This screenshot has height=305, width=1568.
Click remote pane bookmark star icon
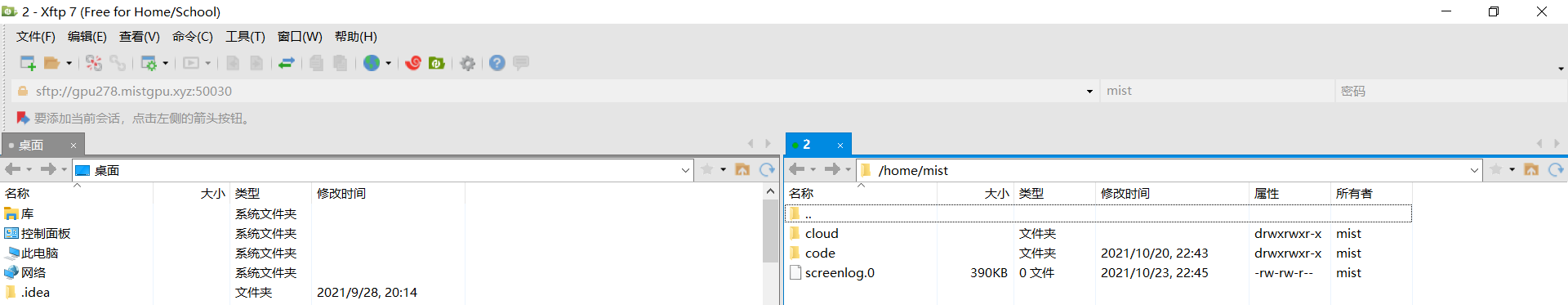tap(1496, 169)
